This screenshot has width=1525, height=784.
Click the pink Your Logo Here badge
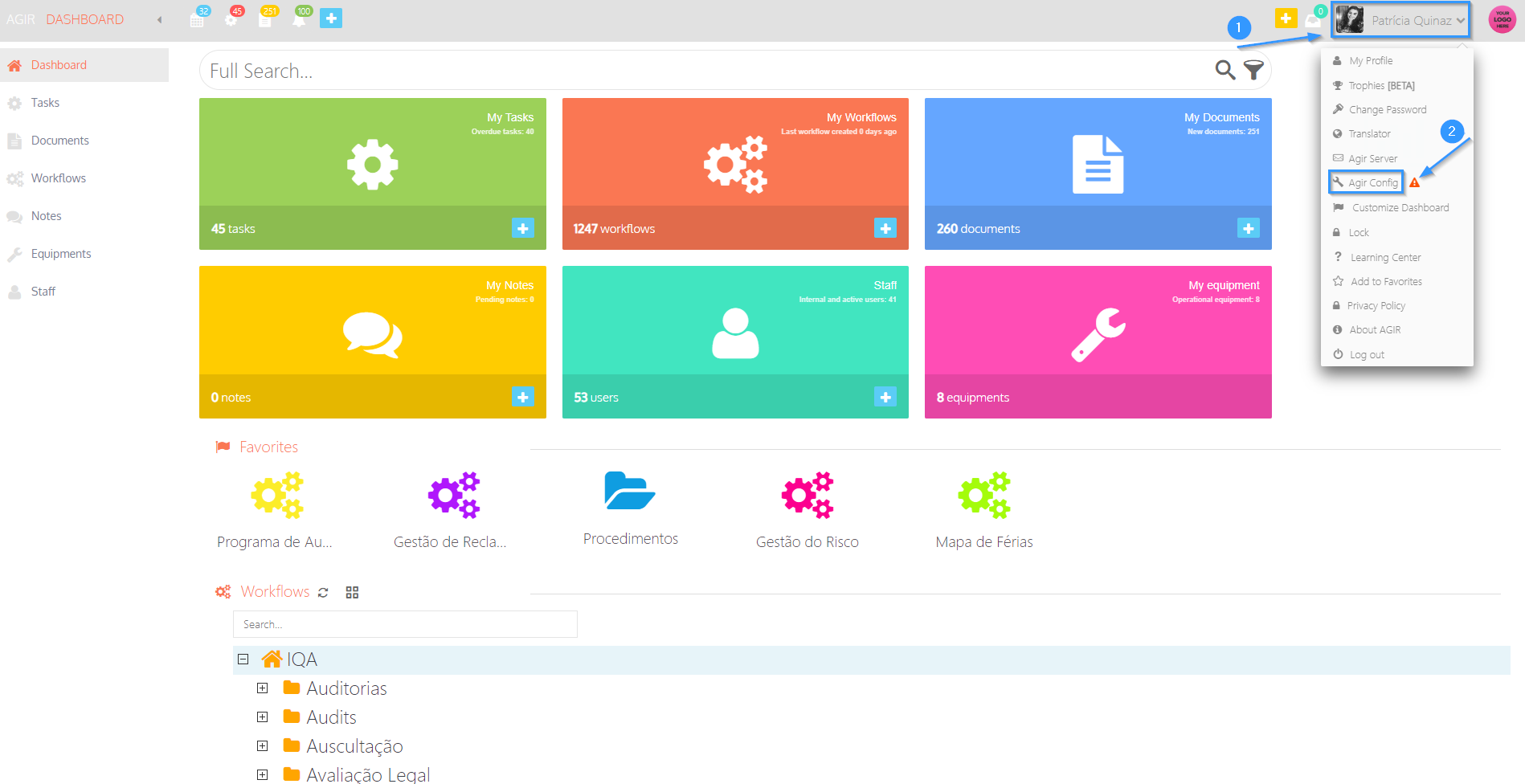tap(1502, 19)
